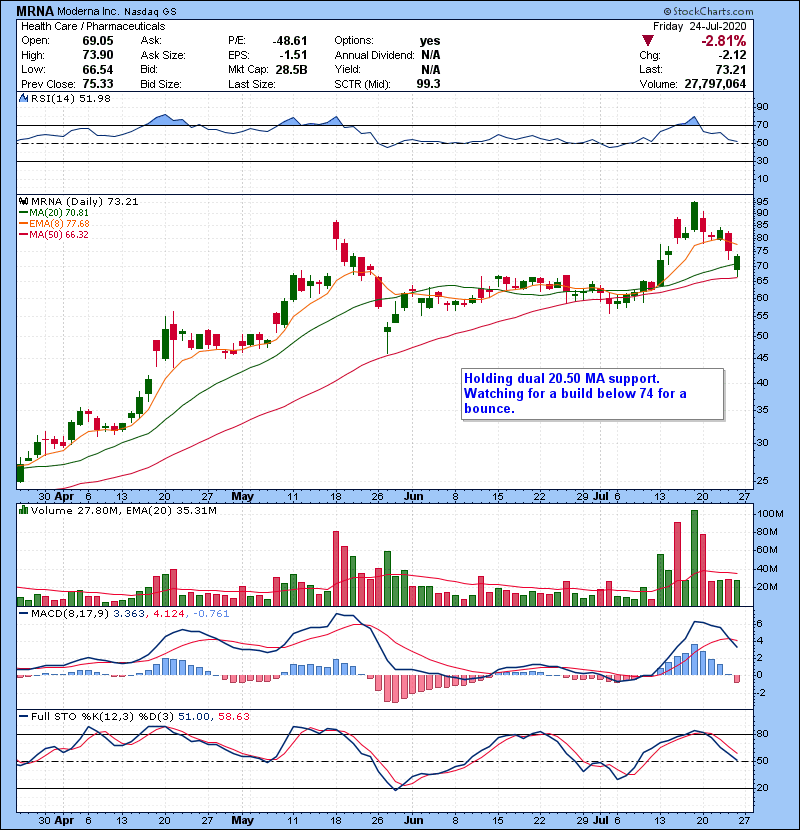Click the Jul label on price chart axis
The height and width of the screenshot is (830, 800).
tap(601, 496)
